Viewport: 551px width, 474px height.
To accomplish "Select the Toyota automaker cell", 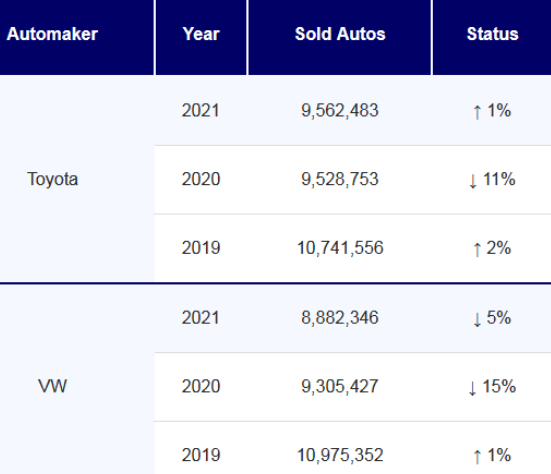I will (77, 179).
